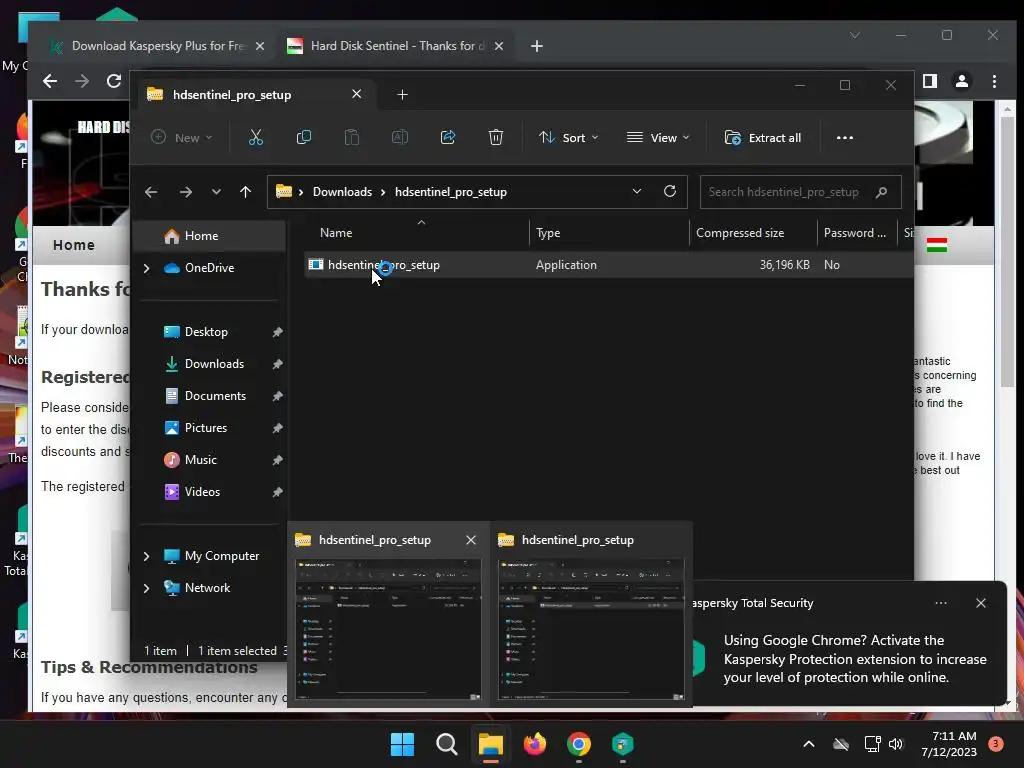This screenshot has height=768, width=1024.
Task: Expand the OneDrive tree node
Action: 146,268
